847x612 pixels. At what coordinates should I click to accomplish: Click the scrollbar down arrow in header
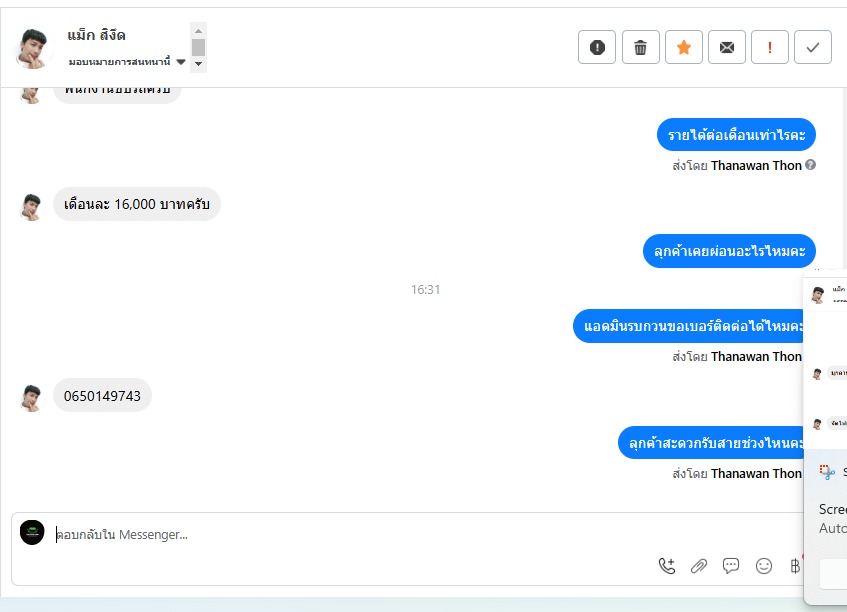[x=199, y=64]
